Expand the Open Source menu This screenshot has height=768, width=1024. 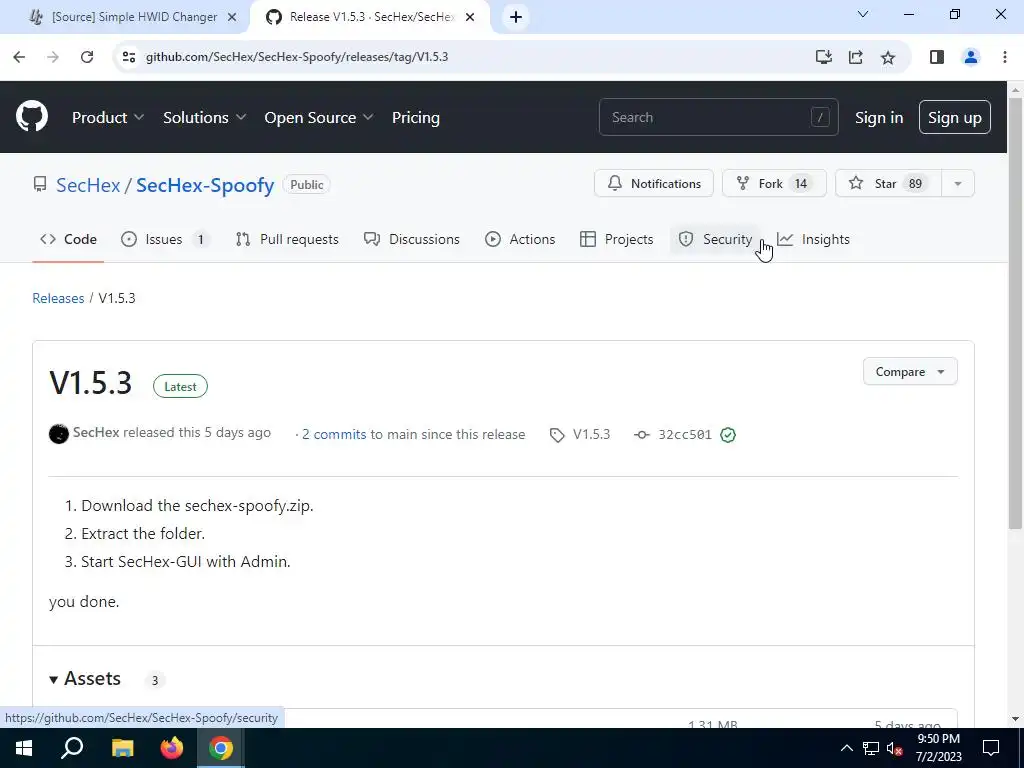point(319,118)
